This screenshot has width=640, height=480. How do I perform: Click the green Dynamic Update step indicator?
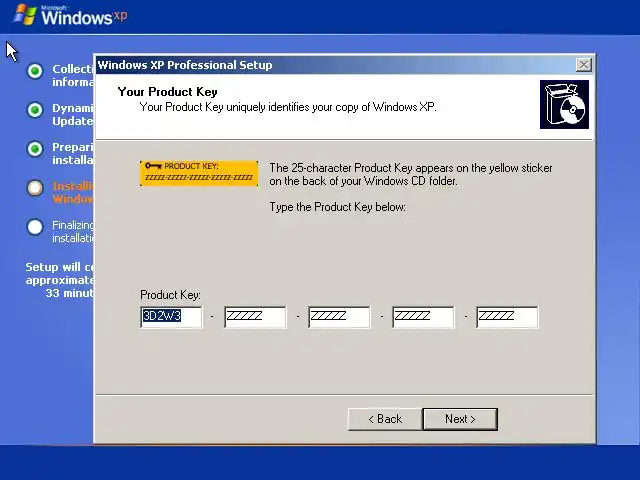pos(35,110)
